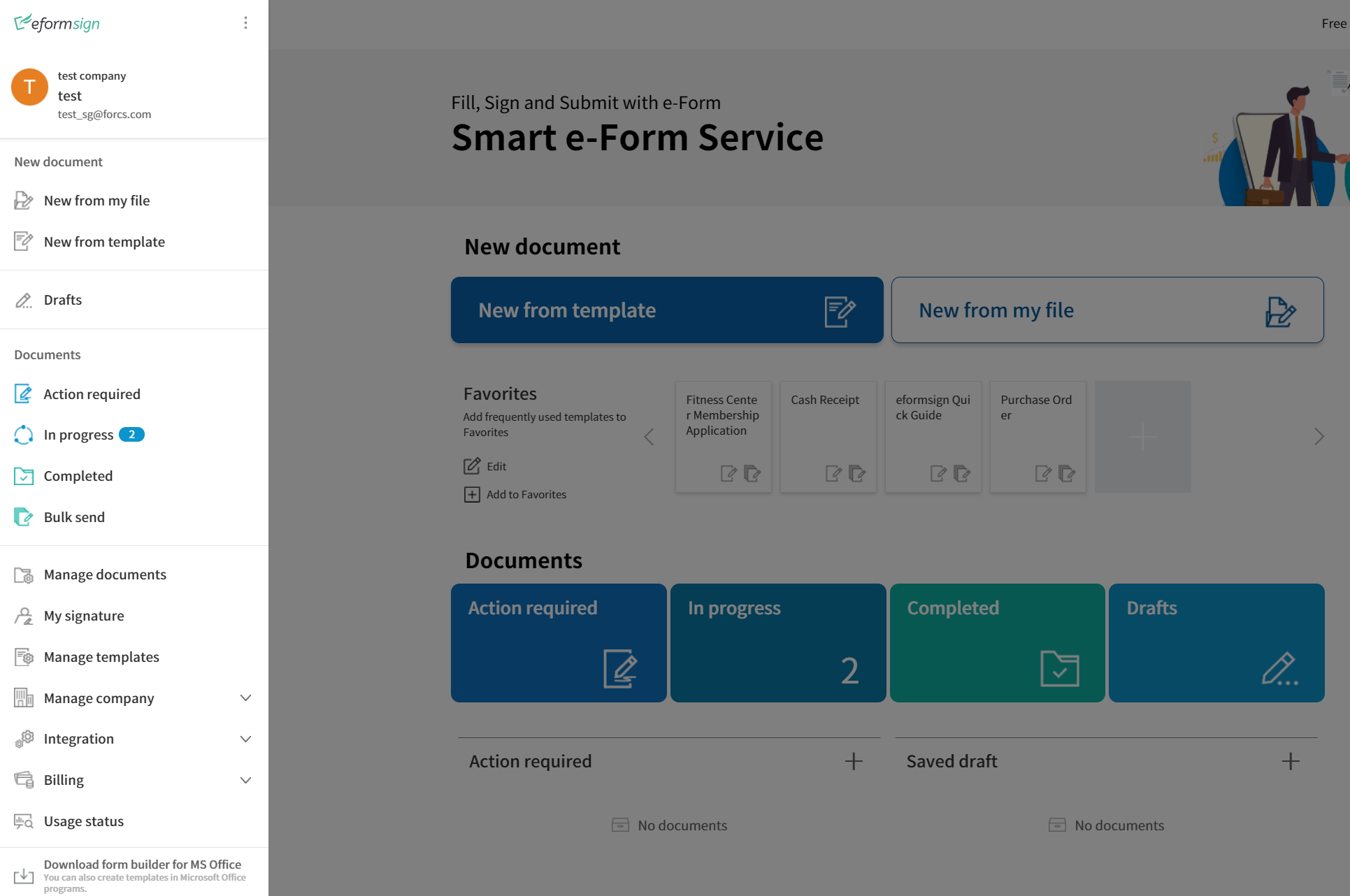
Task: Click the test_sg@forcs.com email text
Action: click(x=104, y=115)
